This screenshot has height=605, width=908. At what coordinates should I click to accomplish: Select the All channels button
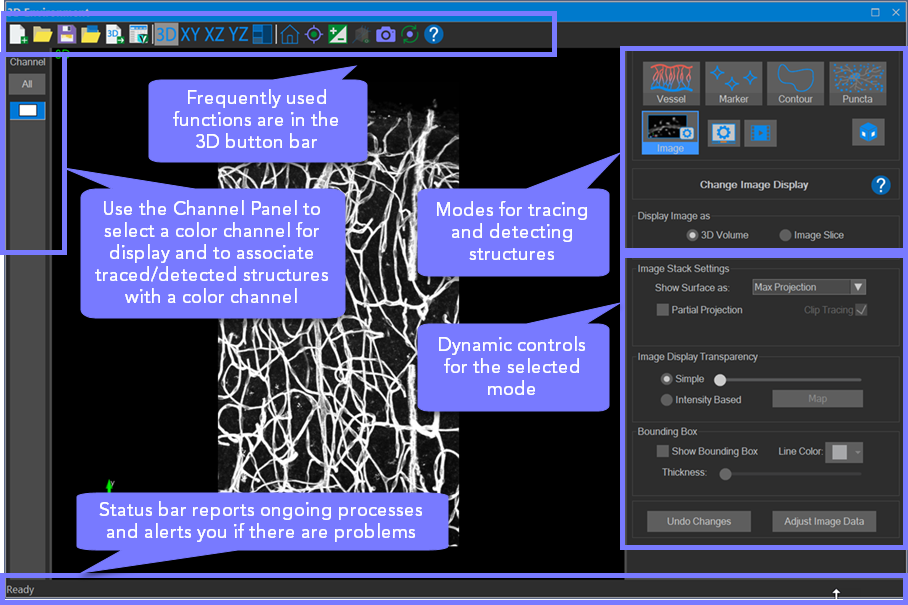pyautogui.click(x=27, y=85)
